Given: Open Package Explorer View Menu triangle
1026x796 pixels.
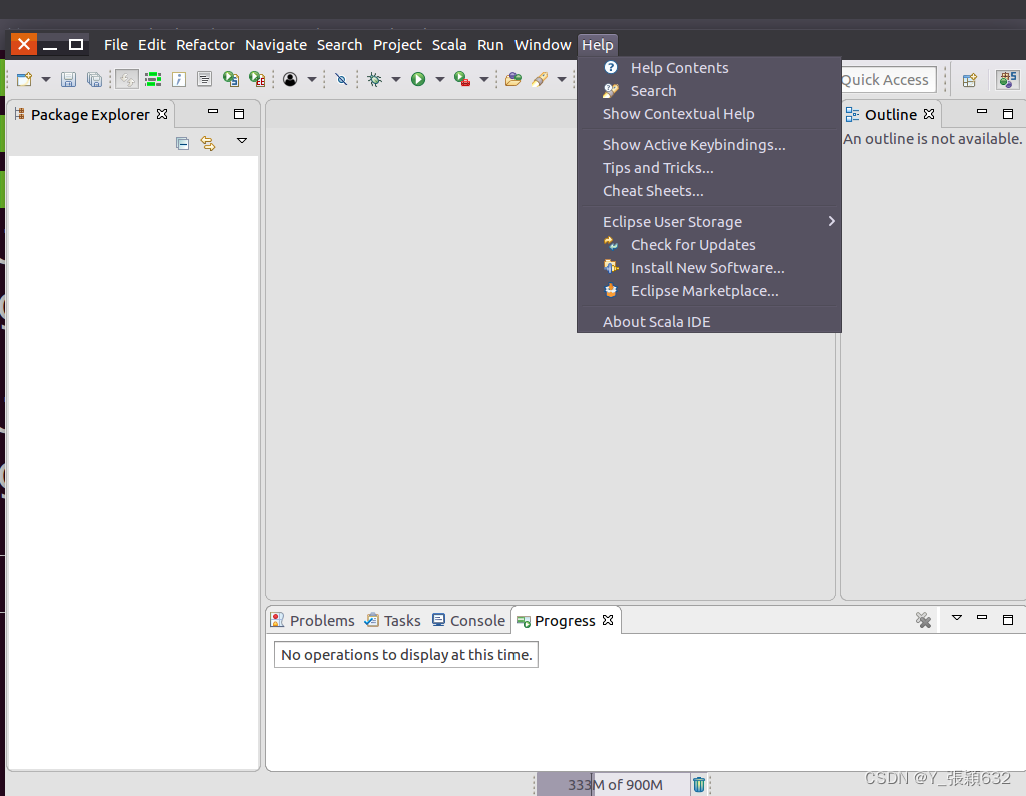Looking at the screenshot, I should [x=242, y=141].
